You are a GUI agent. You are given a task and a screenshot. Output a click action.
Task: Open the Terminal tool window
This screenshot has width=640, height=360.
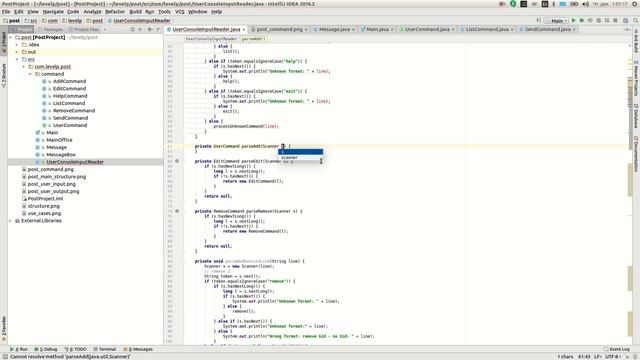coord(104,349)
